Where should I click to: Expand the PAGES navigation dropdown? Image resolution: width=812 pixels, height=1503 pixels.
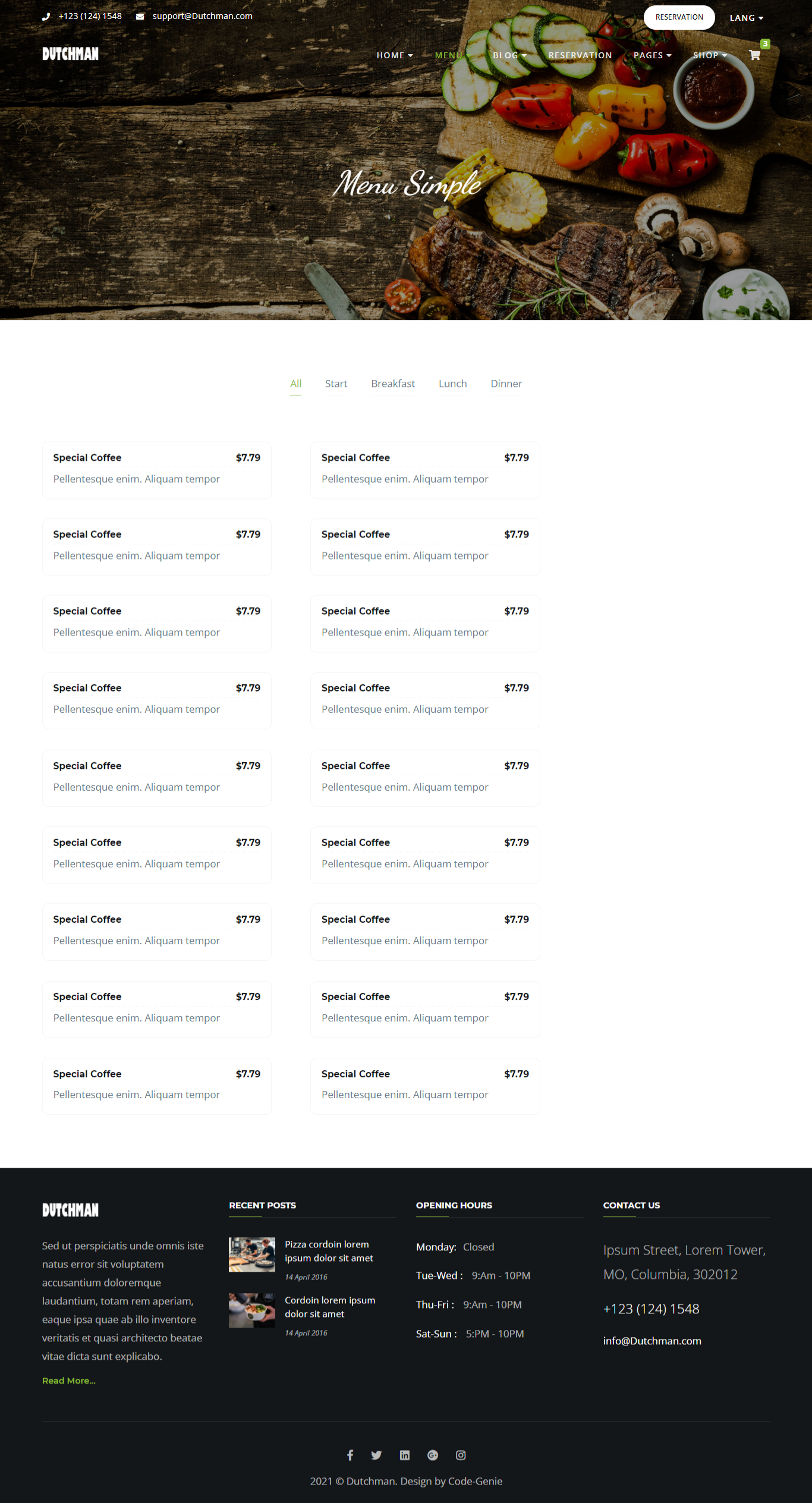[652, 55]
